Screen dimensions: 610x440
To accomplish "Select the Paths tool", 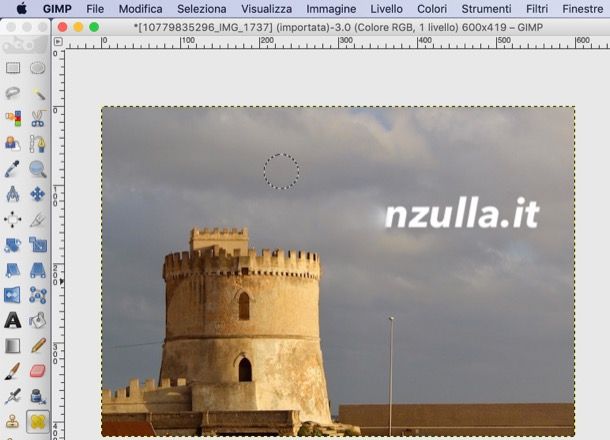I will point(38,144).
